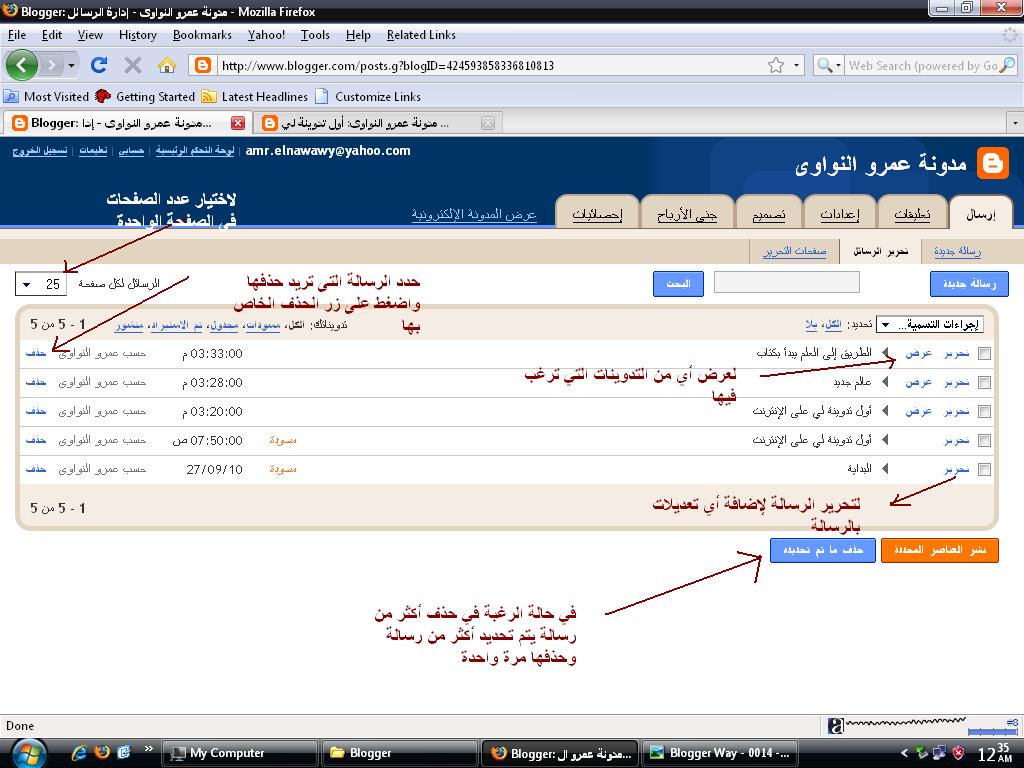The height and width of the screenshot is (768, 1024).
Task: Switch to the تصميم design tab
Action: [769, 214]
